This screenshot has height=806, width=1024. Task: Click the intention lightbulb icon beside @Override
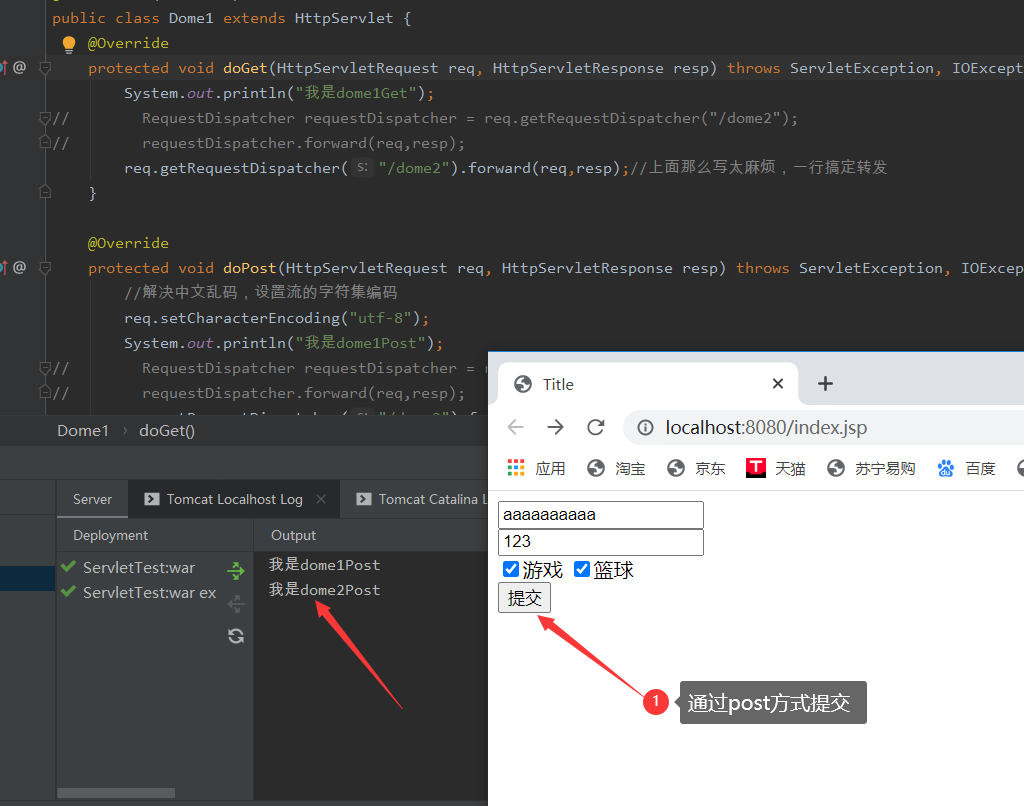pyautogui.click(x=69, y=44)
